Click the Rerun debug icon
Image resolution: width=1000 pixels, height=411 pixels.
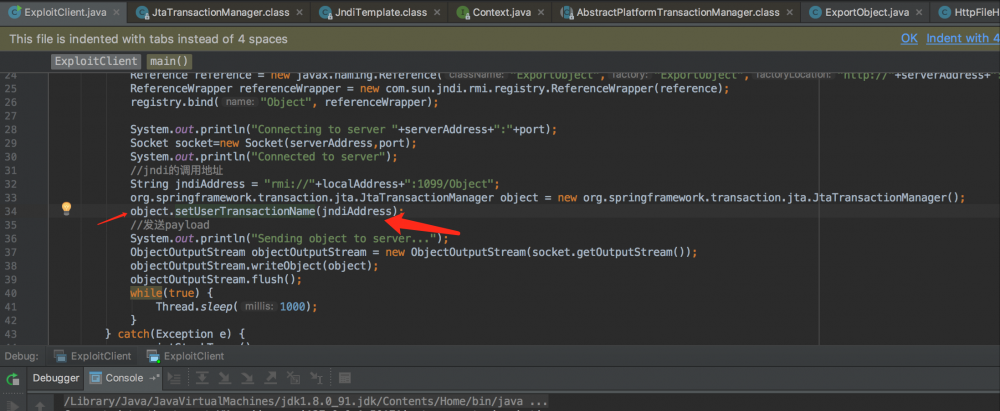point(12,378)
